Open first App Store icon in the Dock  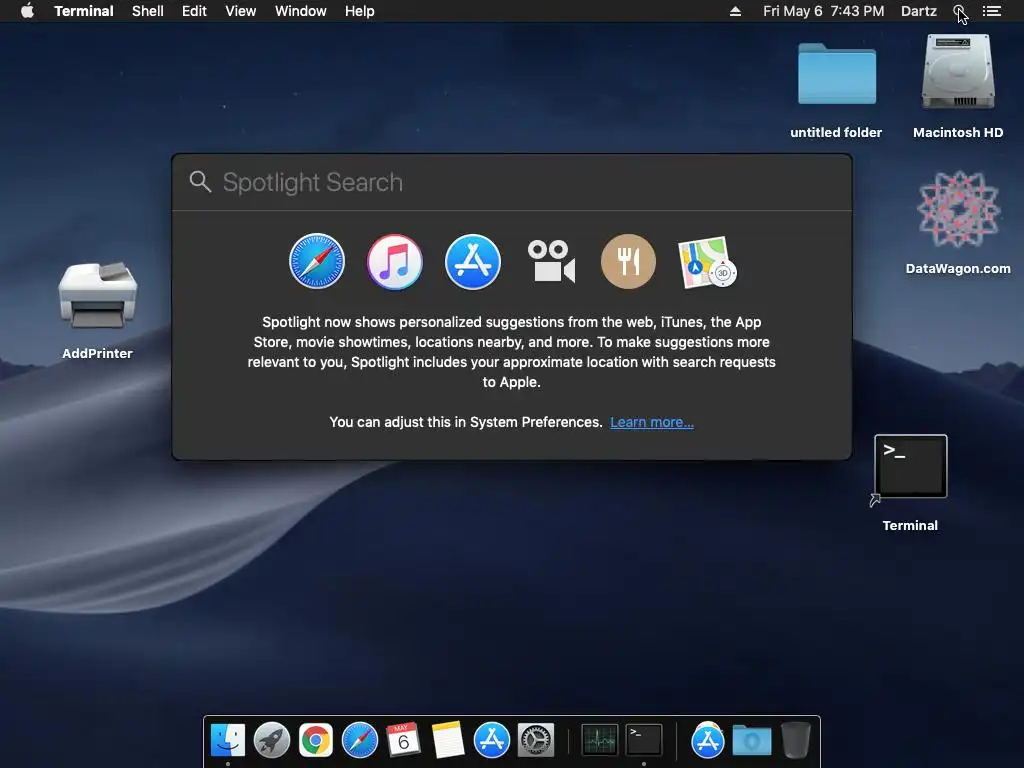[491, 741]
